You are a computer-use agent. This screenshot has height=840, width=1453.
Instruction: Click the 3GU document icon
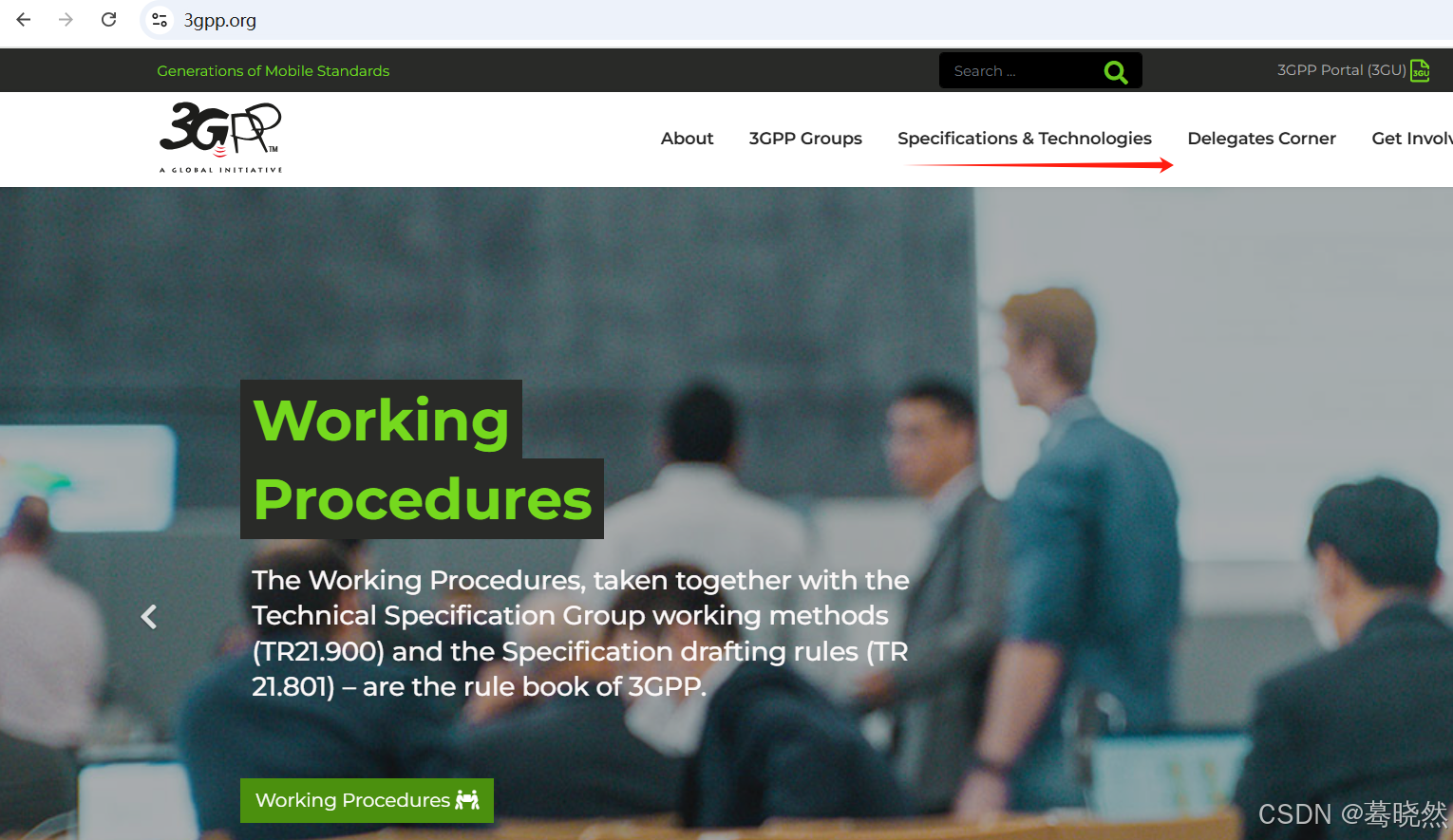[1421, 70]
